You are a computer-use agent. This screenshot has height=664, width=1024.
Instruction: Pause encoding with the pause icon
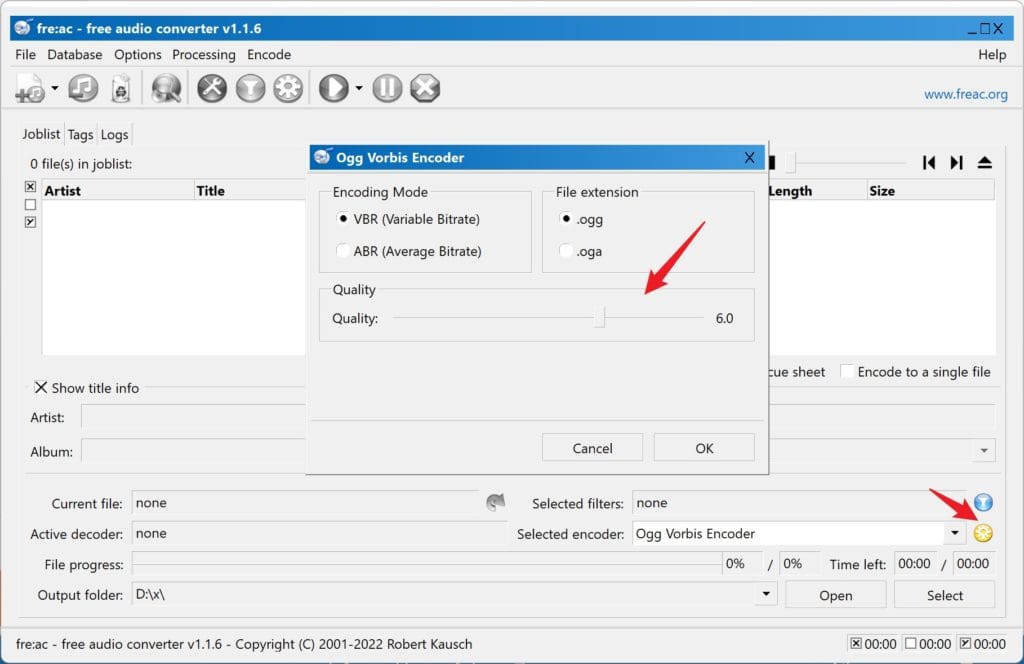(x=387, y=88)
